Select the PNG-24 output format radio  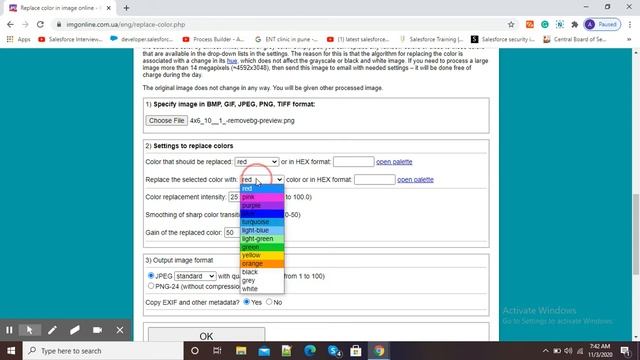(x=151, y=286)
